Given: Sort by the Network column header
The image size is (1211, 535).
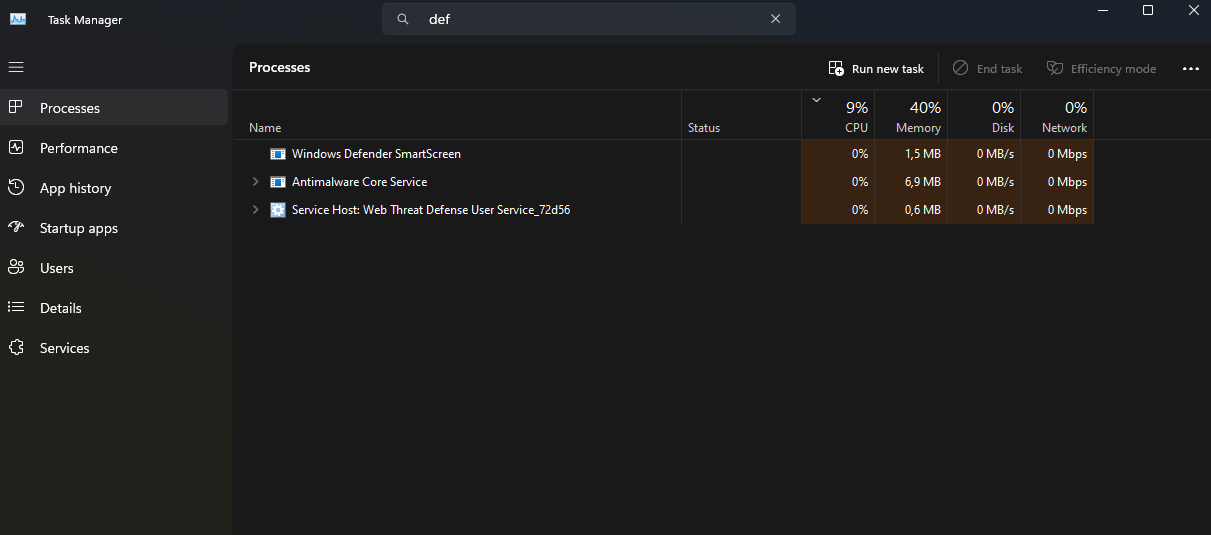Looking at the screenshot, I should coord(1057,115).
